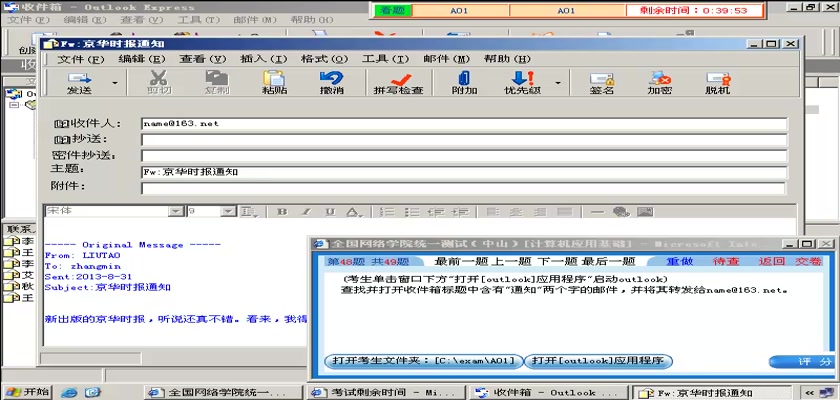This screenshot has width=840, height=400.
Task: Apply numbered list formatting
Action: 386,212
